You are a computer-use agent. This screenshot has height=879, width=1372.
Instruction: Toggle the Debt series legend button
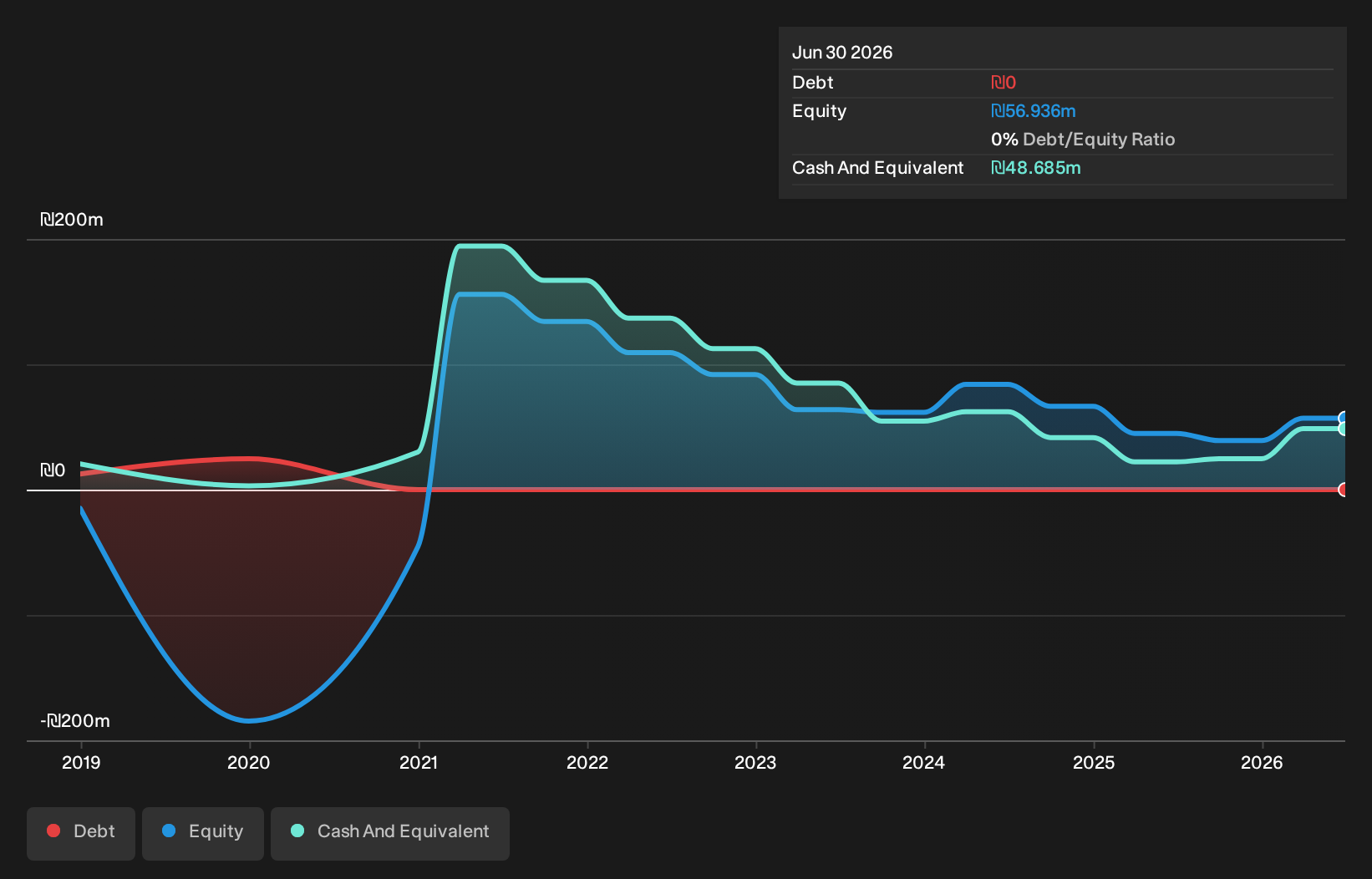[x=81, y=833]
